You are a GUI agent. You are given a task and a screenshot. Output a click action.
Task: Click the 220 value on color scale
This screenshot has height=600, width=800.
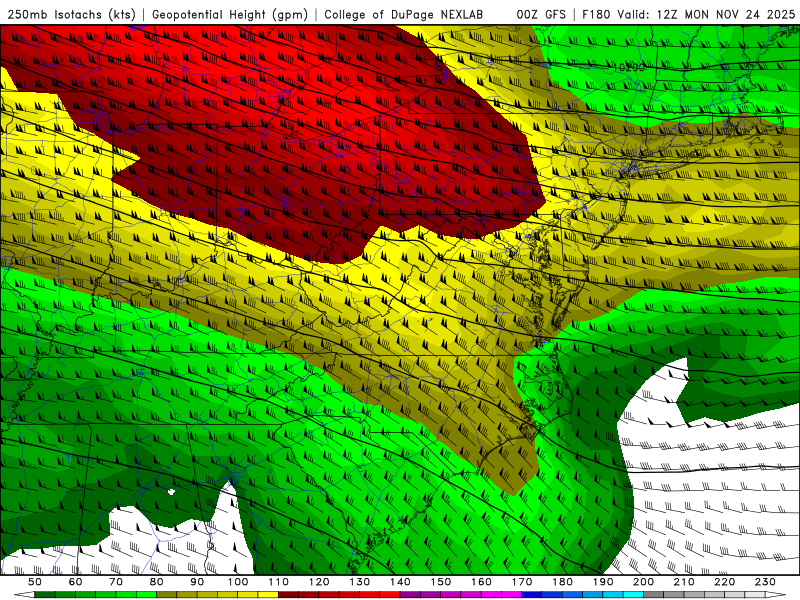click(724, 582)
